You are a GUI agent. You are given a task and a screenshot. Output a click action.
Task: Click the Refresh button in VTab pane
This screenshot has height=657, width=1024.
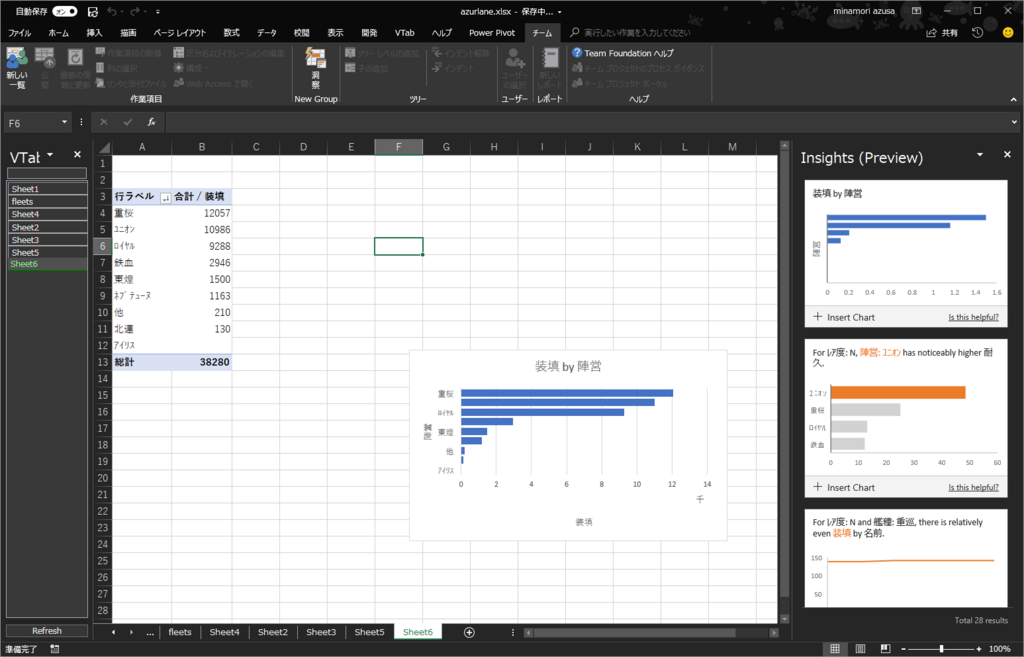[47, 631]
